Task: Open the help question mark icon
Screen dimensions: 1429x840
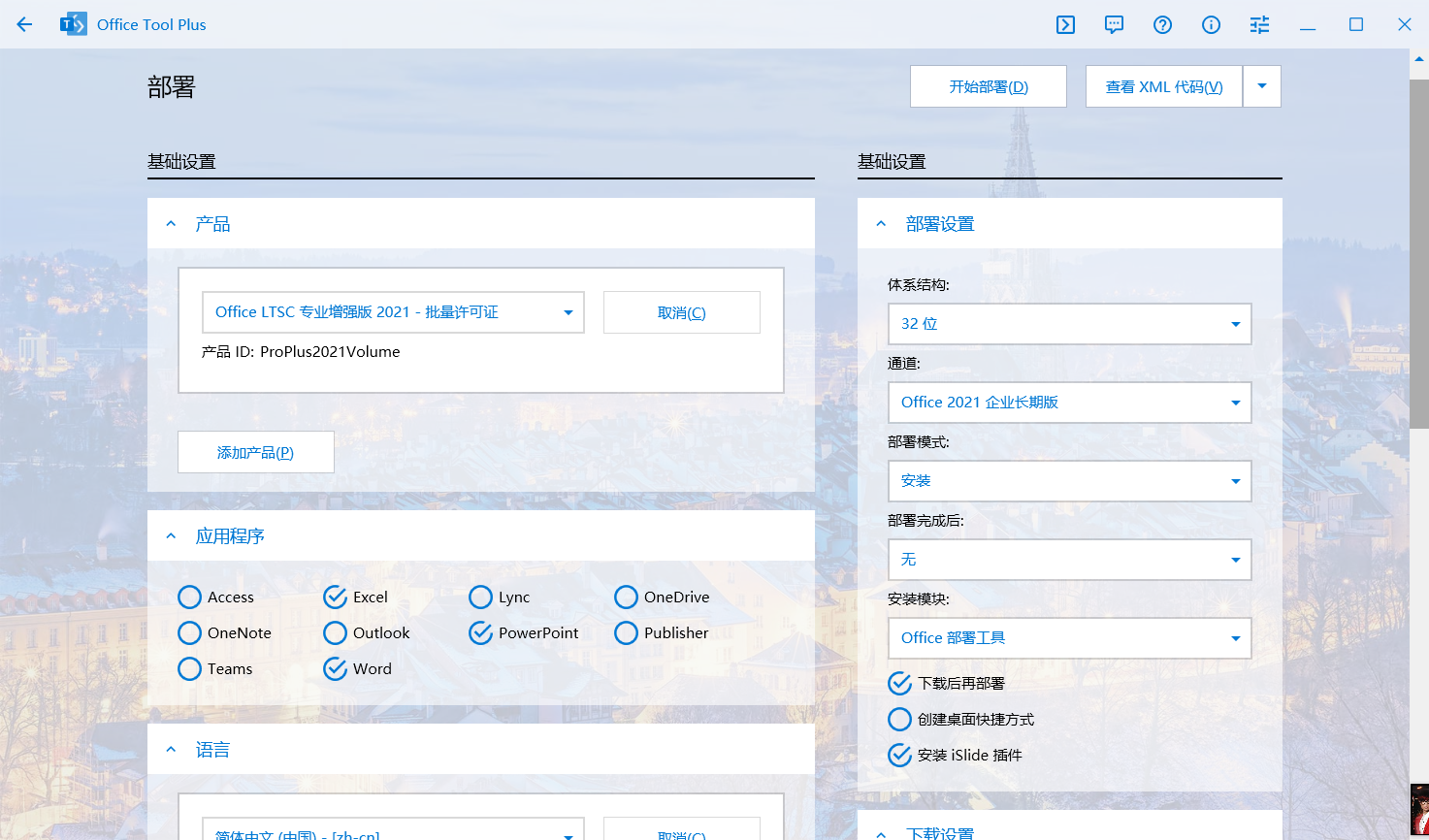Action: point(1162,24)
